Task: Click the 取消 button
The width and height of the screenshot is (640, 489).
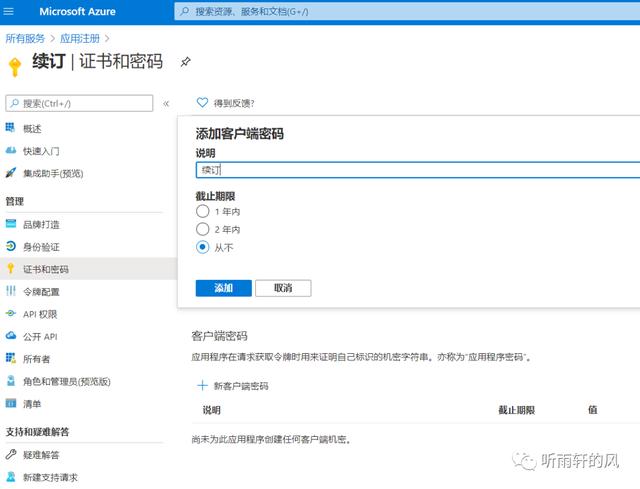Action: (x=283, y=288)
